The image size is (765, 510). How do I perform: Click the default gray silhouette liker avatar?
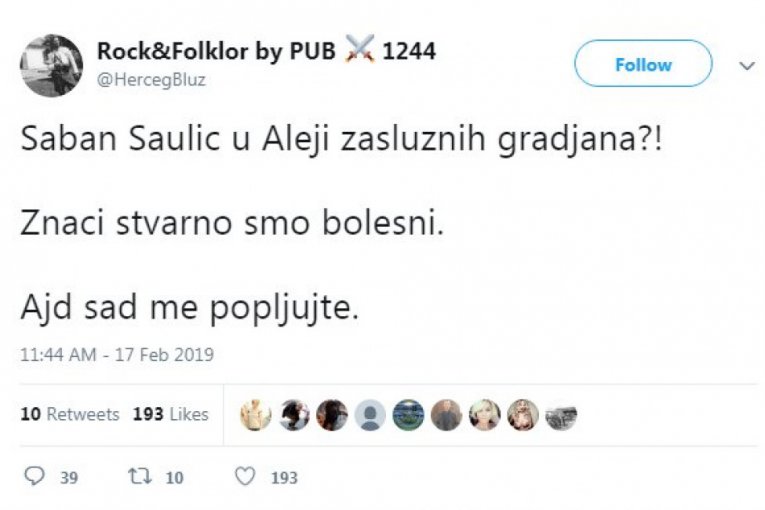[370, 414]
